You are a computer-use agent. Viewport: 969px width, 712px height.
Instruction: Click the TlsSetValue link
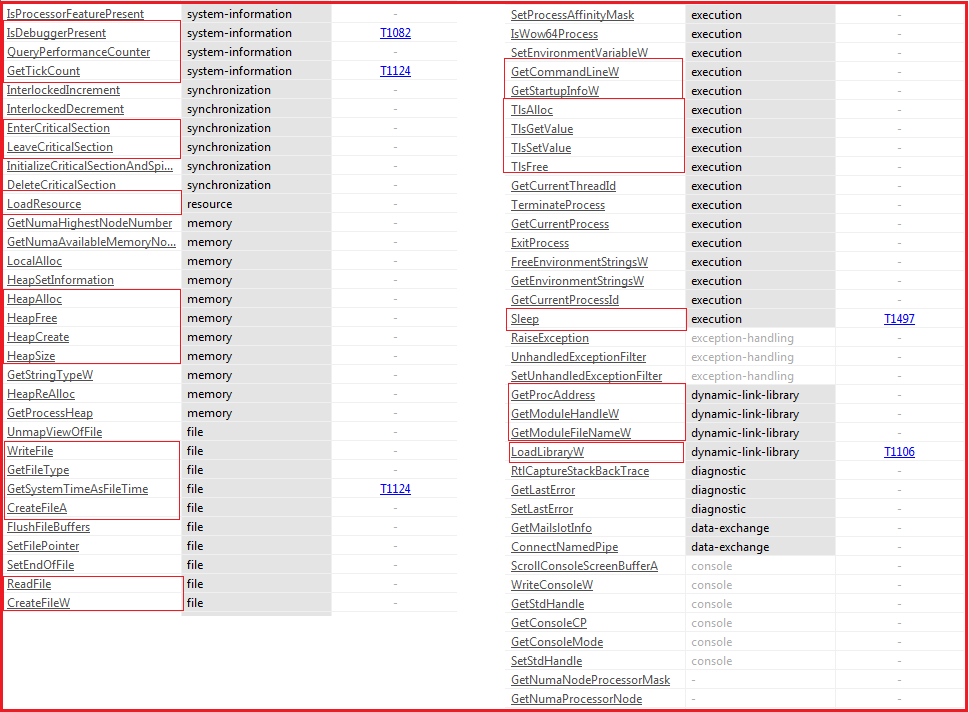541,148
